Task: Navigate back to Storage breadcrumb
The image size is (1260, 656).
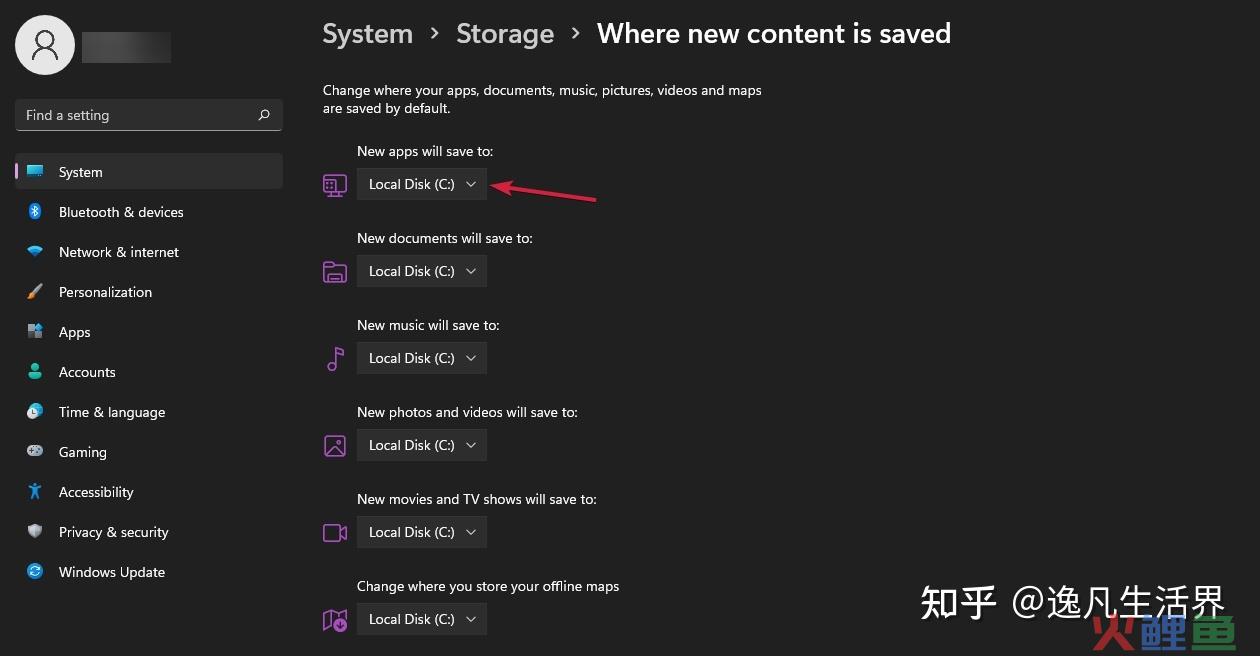Action: [505, 34]
